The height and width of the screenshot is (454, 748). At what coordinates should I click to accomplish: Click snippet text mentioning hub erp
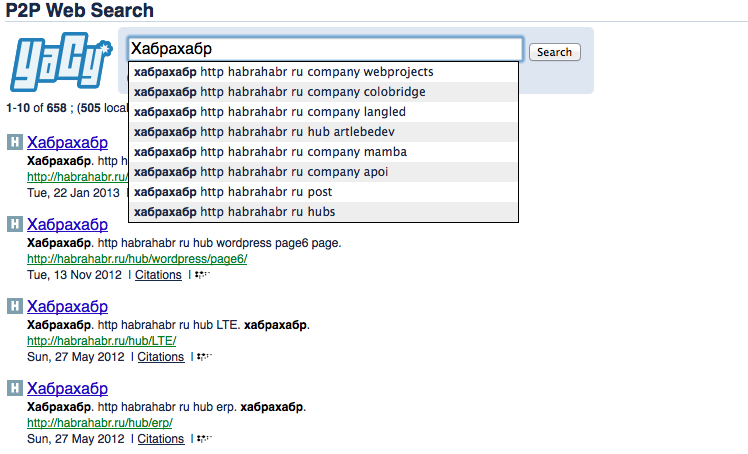point(166,407)
